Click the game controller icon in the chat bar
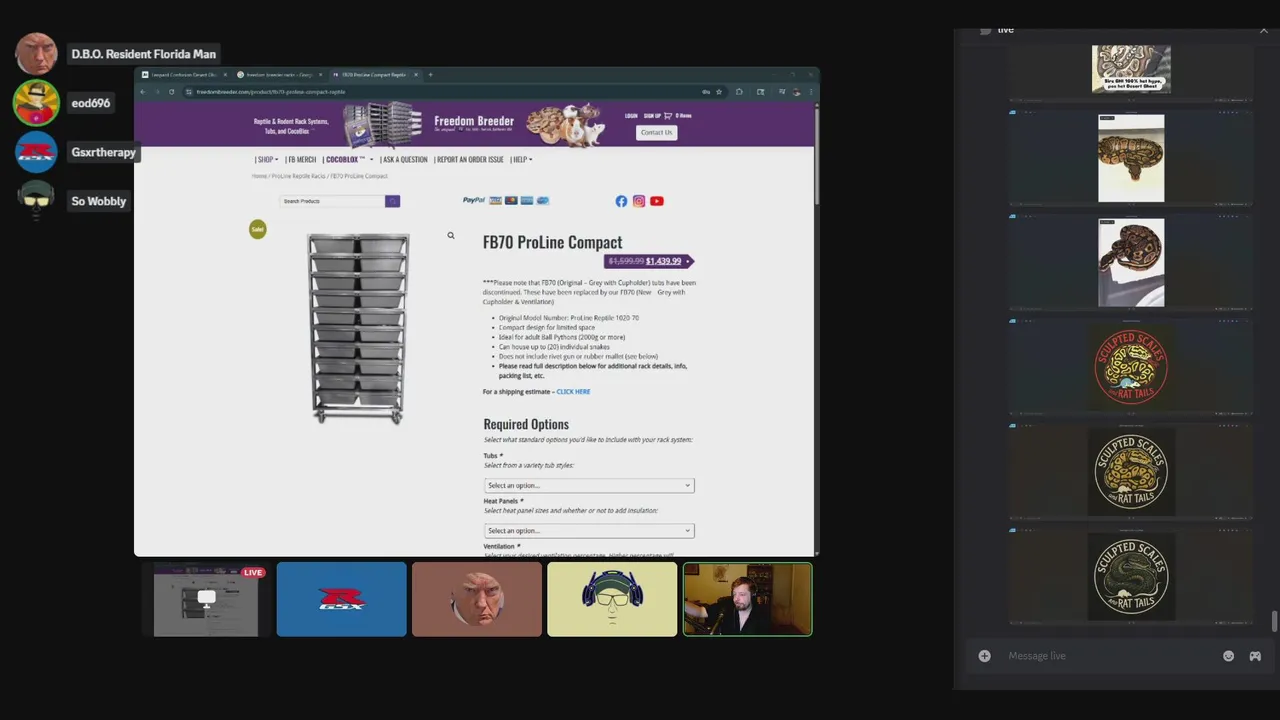This screenshot has height=720, width=1280. pos(1255,656)
